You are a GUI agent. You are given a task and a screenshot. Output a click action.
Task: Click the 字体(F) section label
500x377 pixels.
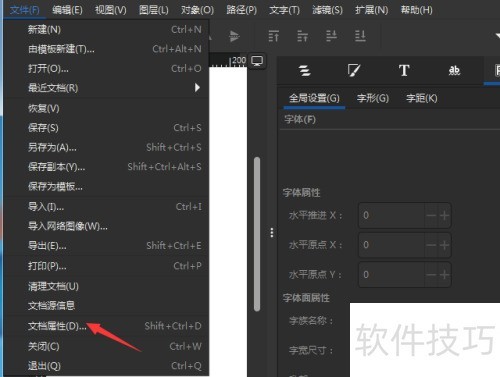300,119
